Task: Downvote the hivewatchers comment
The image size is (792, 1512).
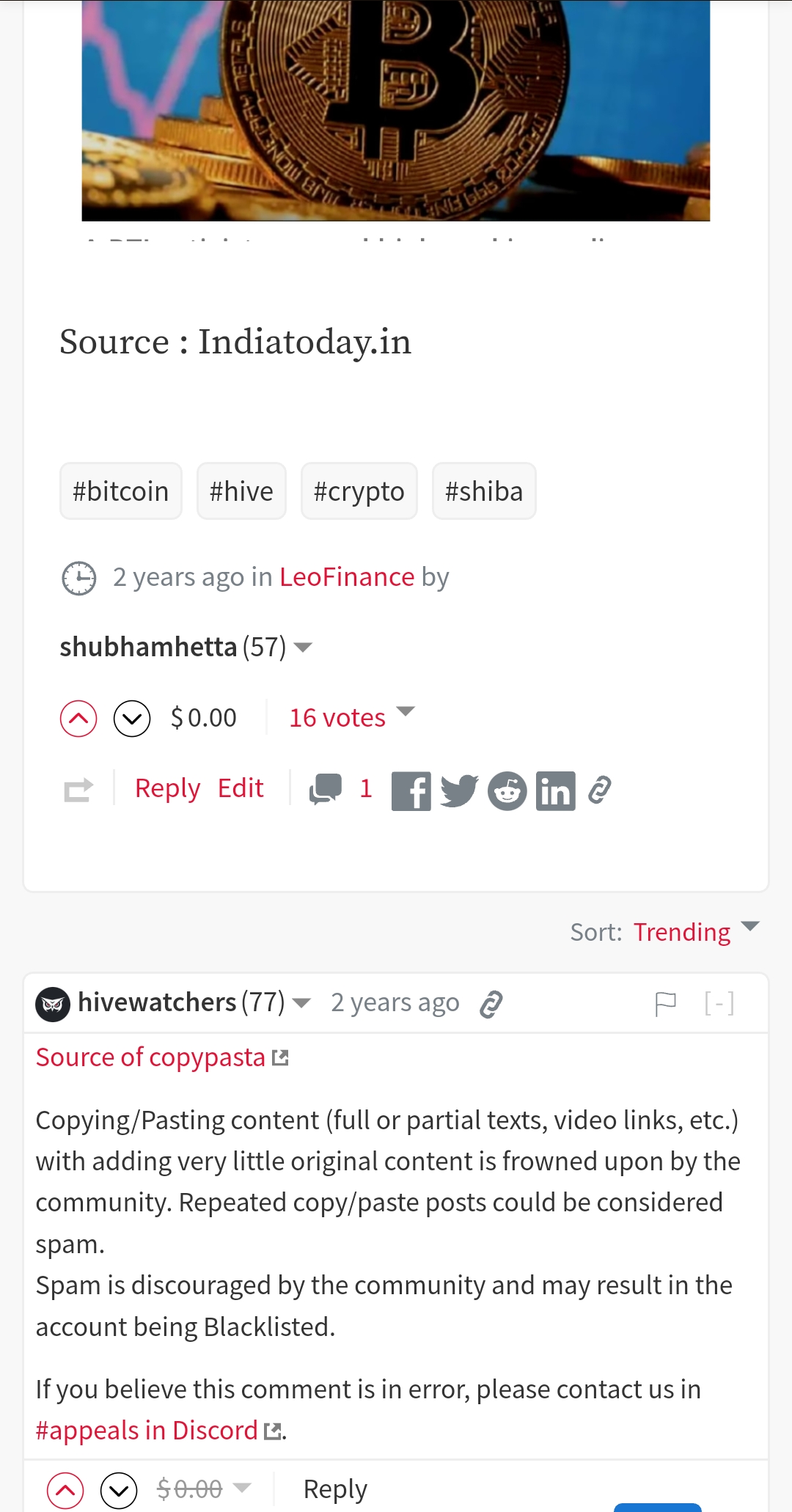Action: pos(119,1490)
